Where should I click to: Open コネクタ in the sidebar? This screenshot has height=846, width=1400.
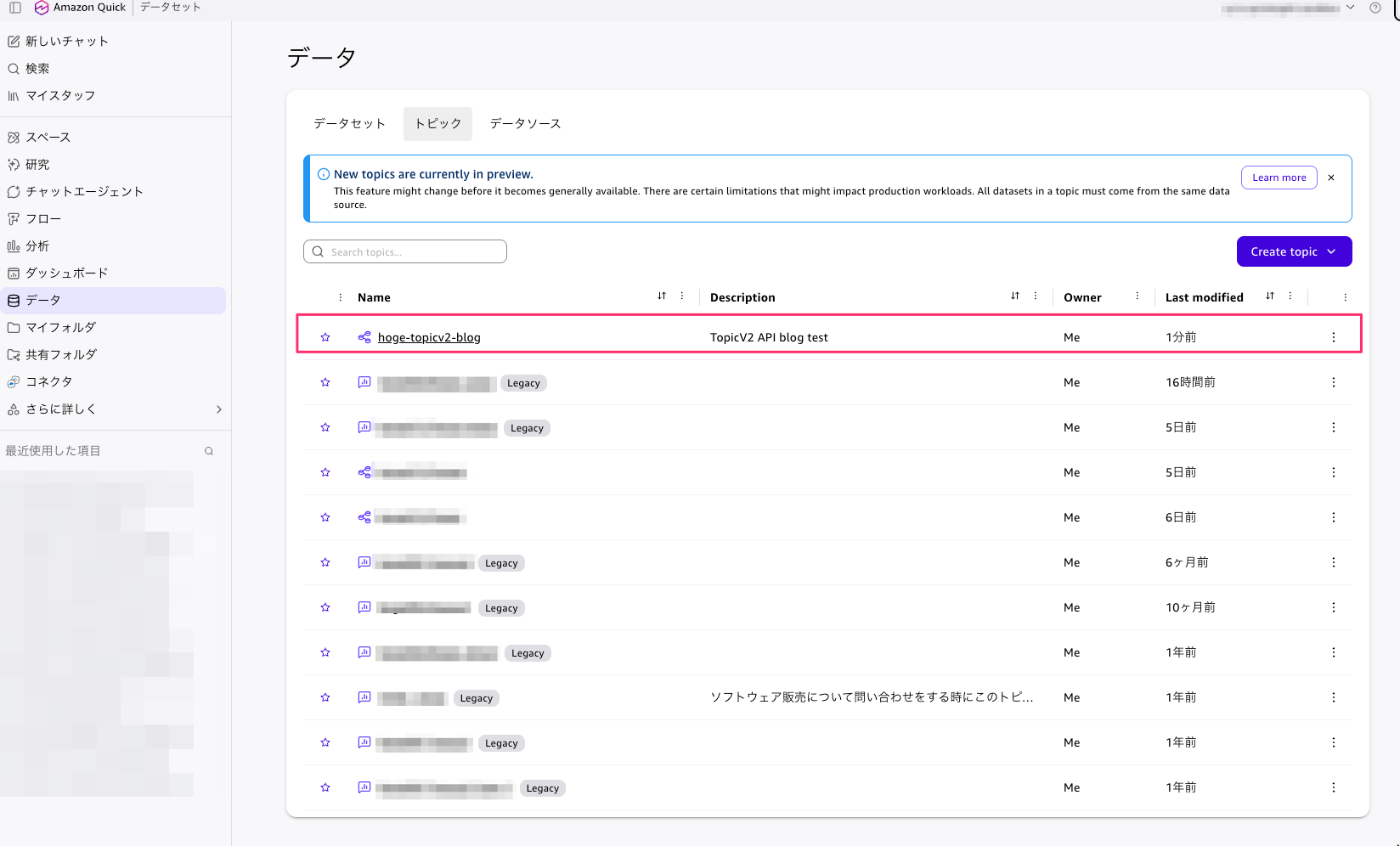(40, 381)
